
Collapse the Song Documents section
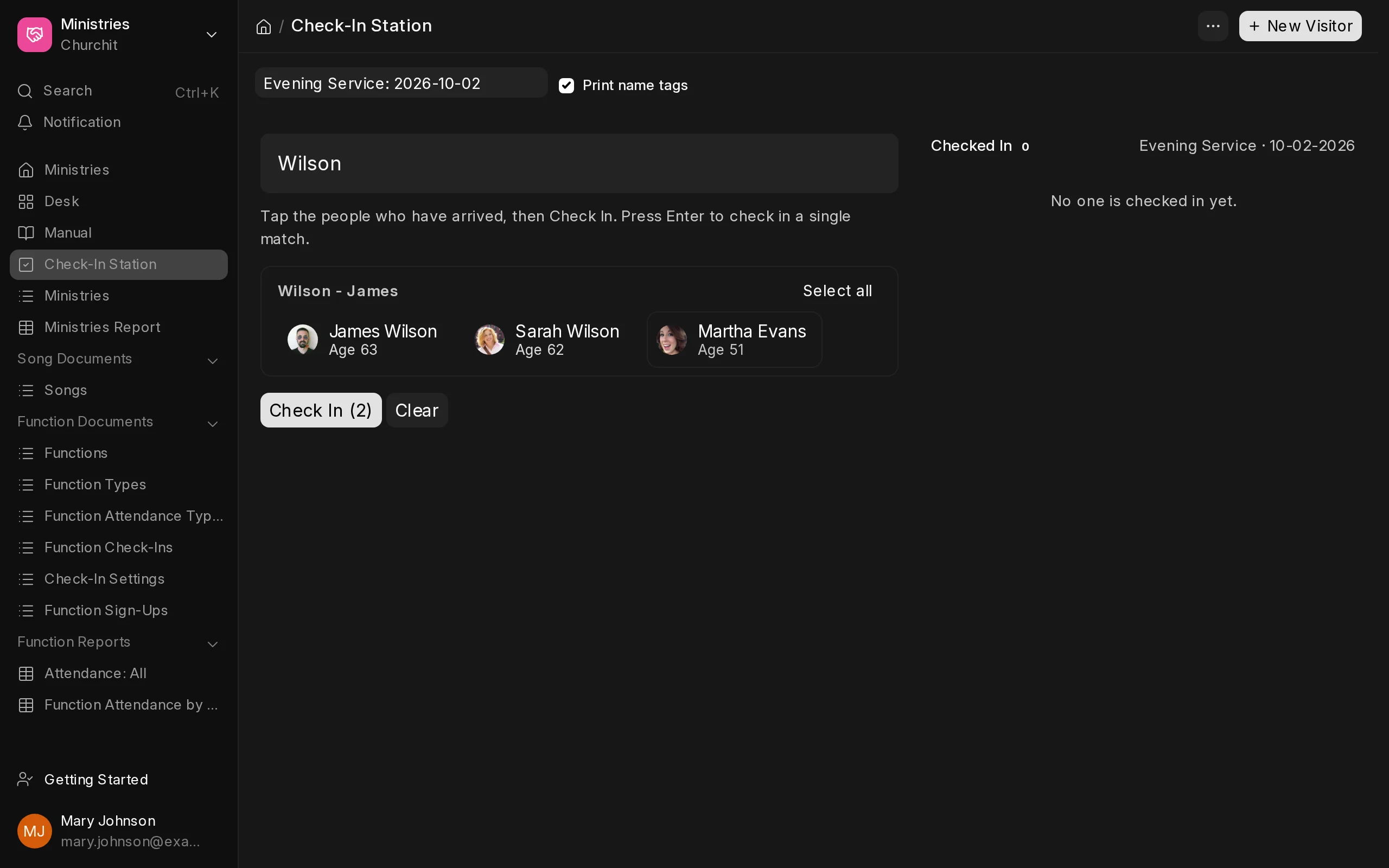(212, 361)
